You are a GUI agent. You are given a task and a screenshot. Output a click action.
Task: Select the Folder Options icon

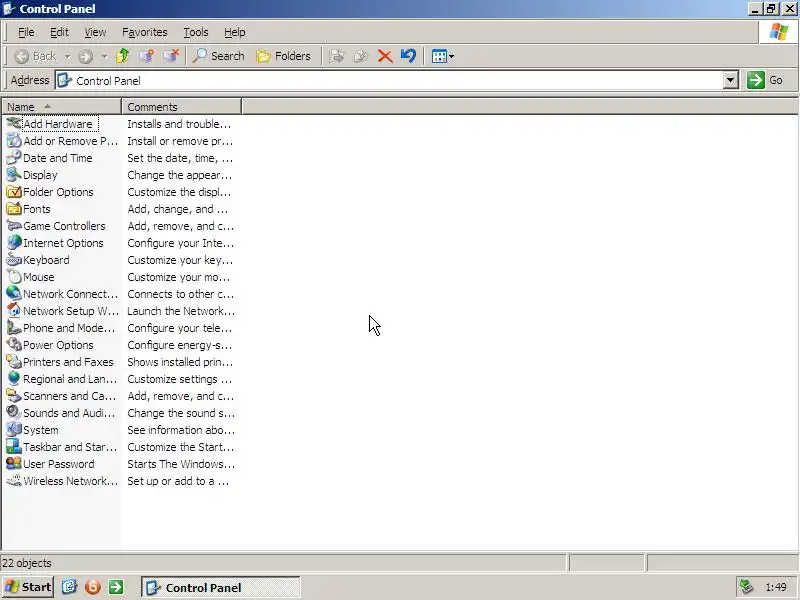[14, 192]
